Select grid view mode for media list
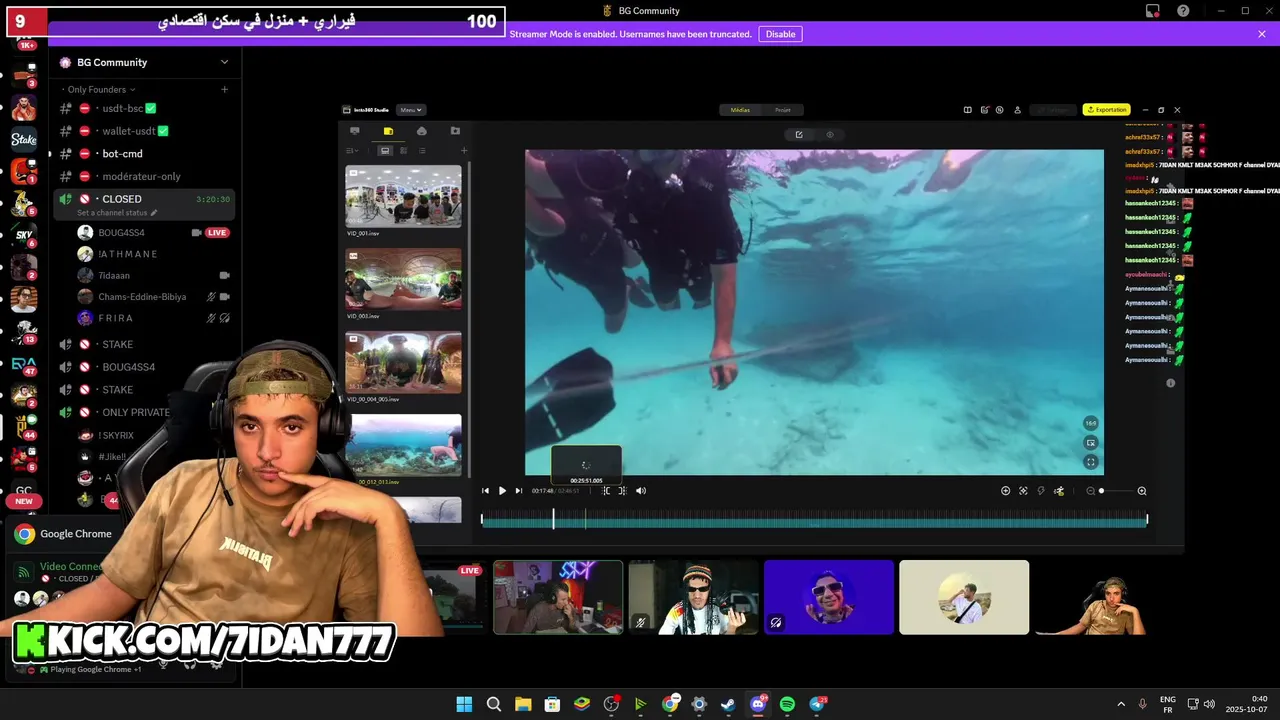 point(403,151)
